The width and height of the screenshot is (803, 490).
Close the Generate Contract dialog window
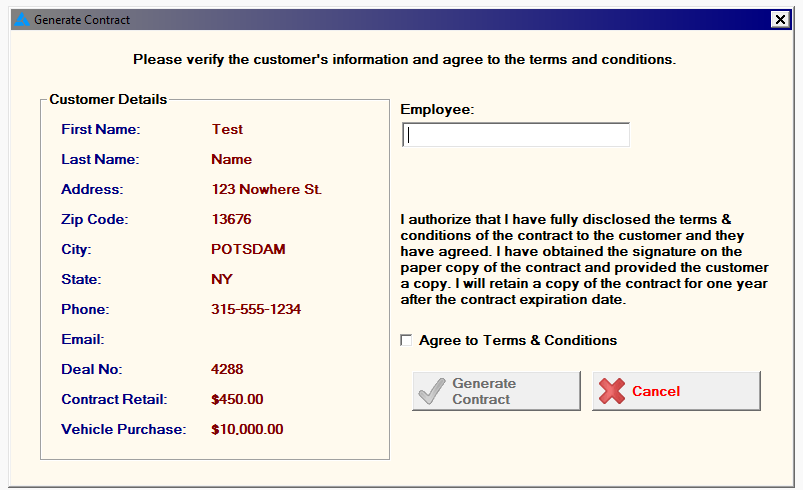click(780, 19)
